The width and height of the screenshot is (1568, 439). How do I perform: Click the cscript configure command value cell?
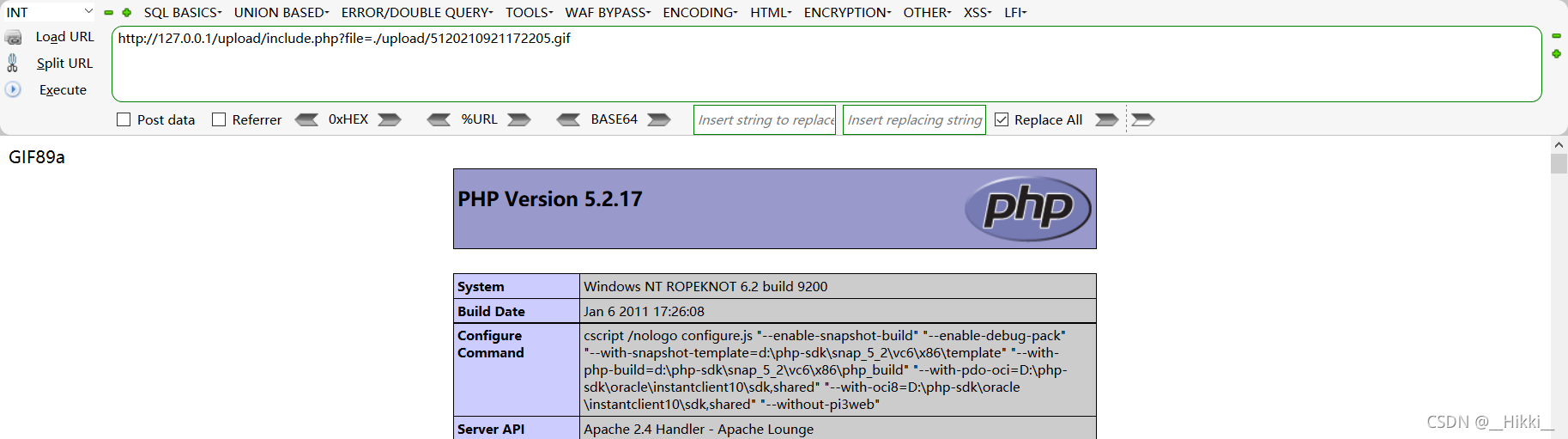click(838, 369)
